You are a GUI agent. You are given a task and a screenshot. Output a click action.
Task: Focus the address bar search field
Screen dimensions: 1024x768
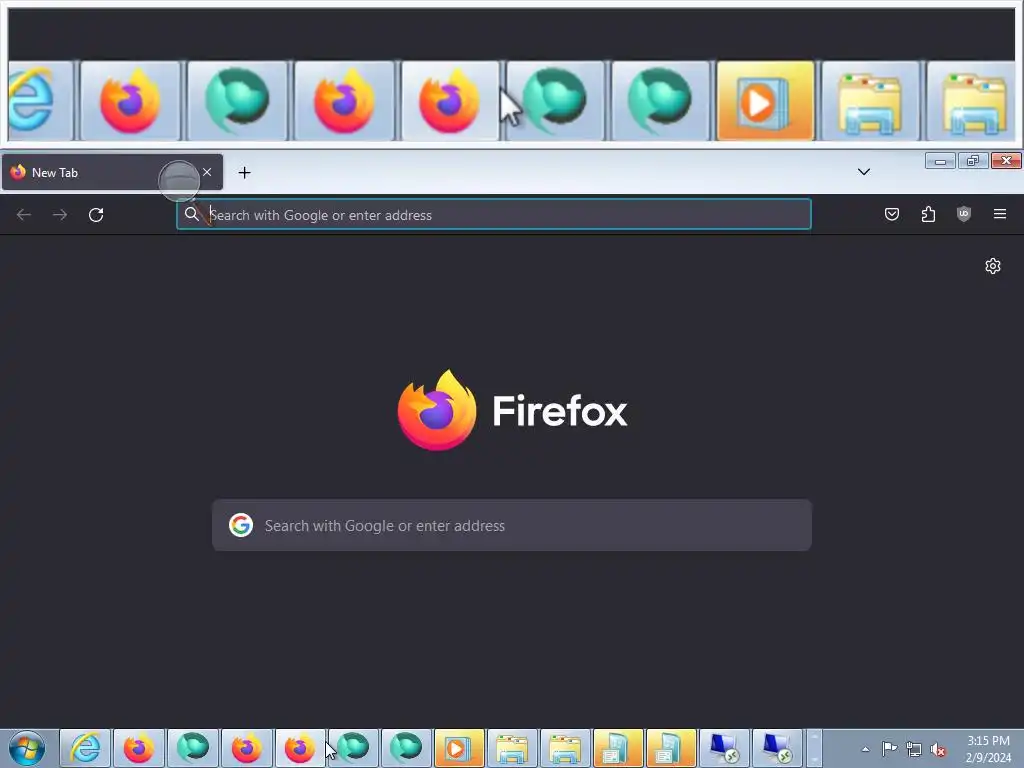tap(494, 215)
